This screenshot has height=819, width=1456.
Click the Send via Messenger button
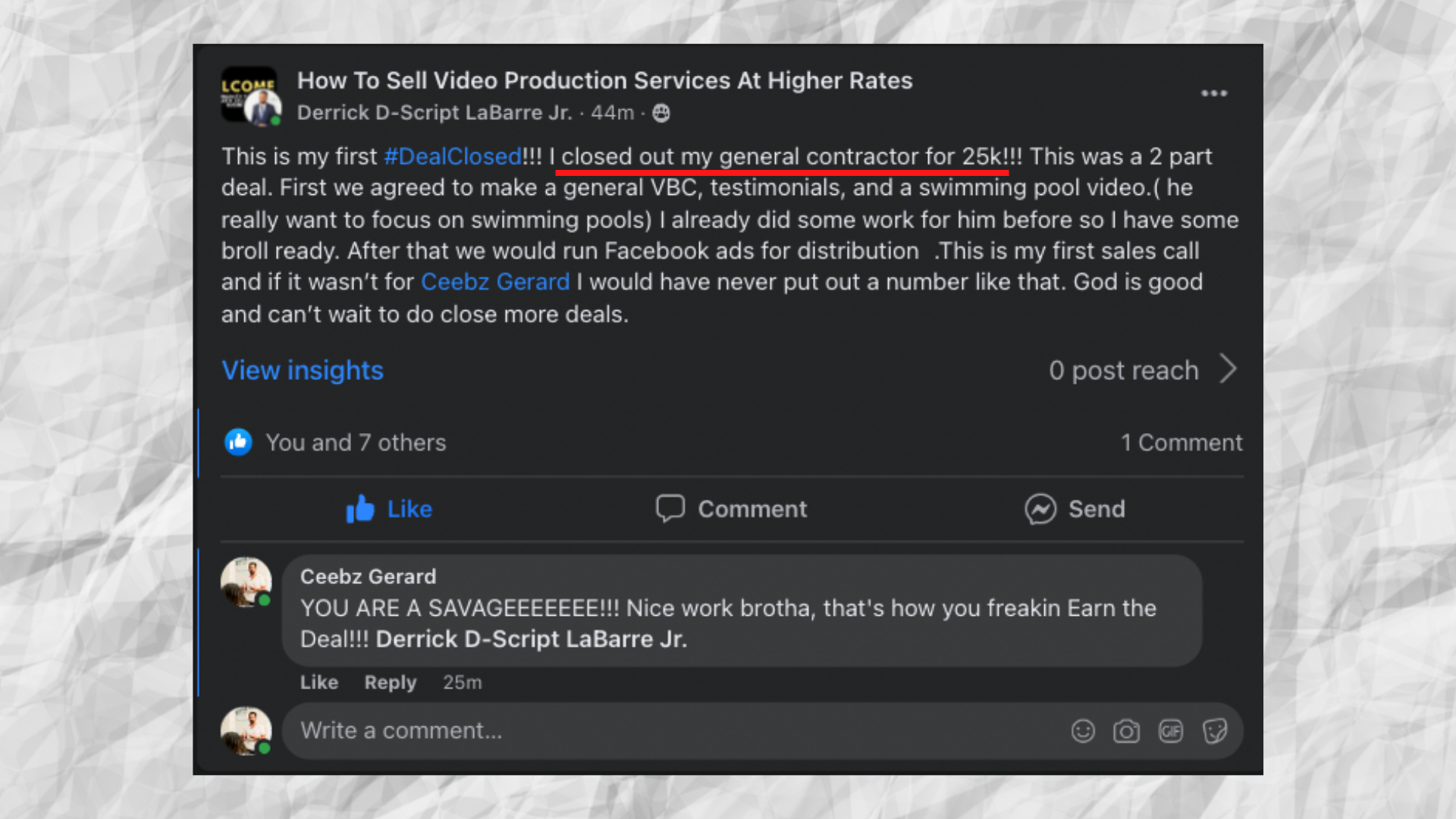(x=1075, y=509)
